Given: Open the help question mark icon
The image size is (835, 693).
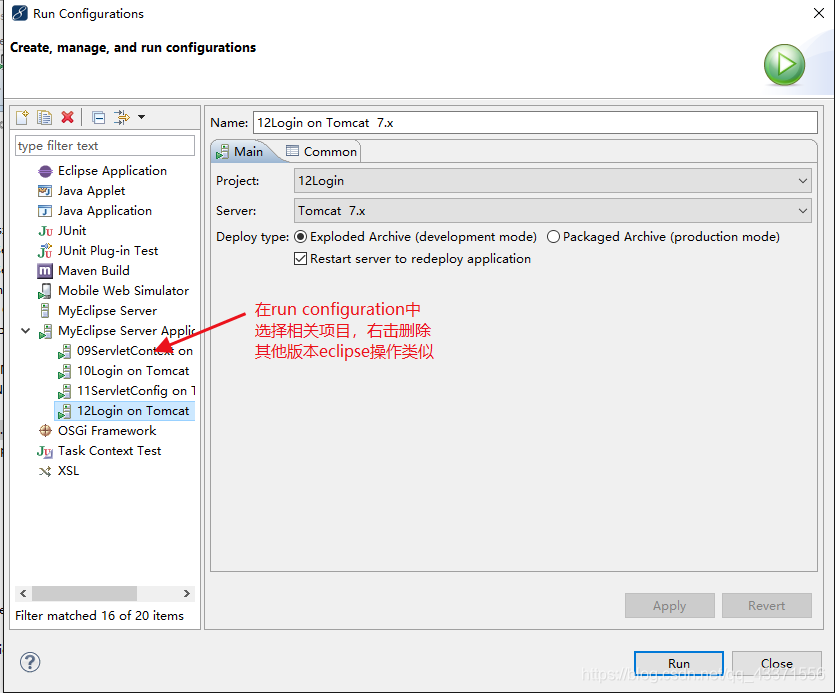Looking at the screenshot, I should click(30, 662).
